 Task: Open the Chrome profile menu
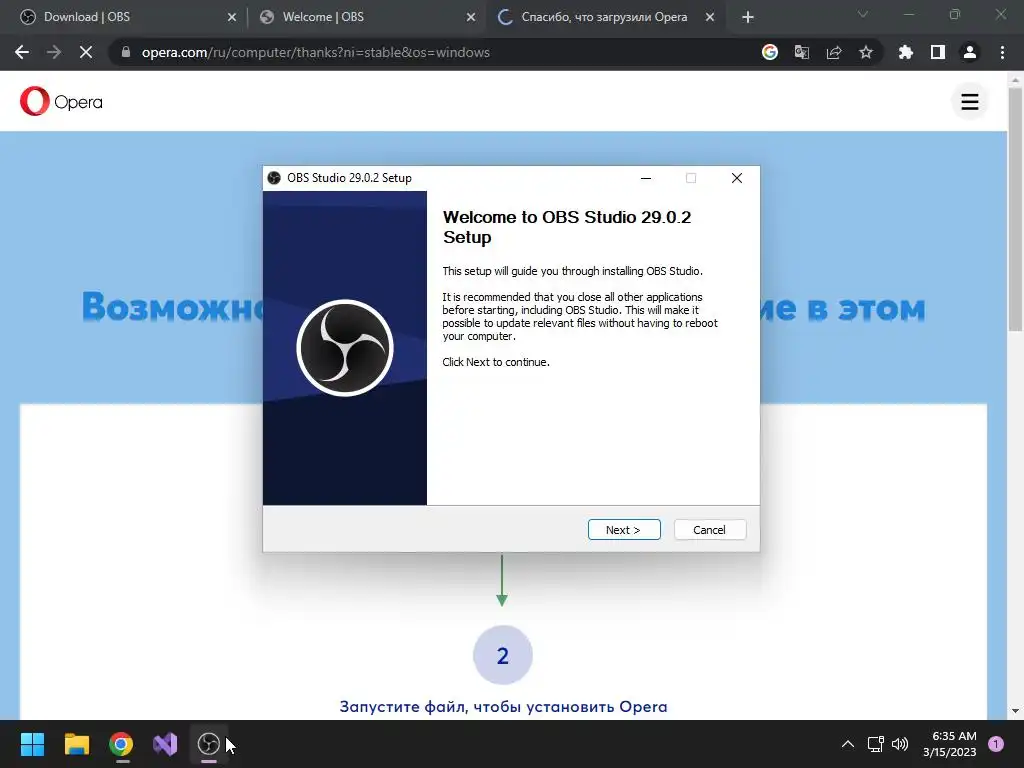[970, 52]
